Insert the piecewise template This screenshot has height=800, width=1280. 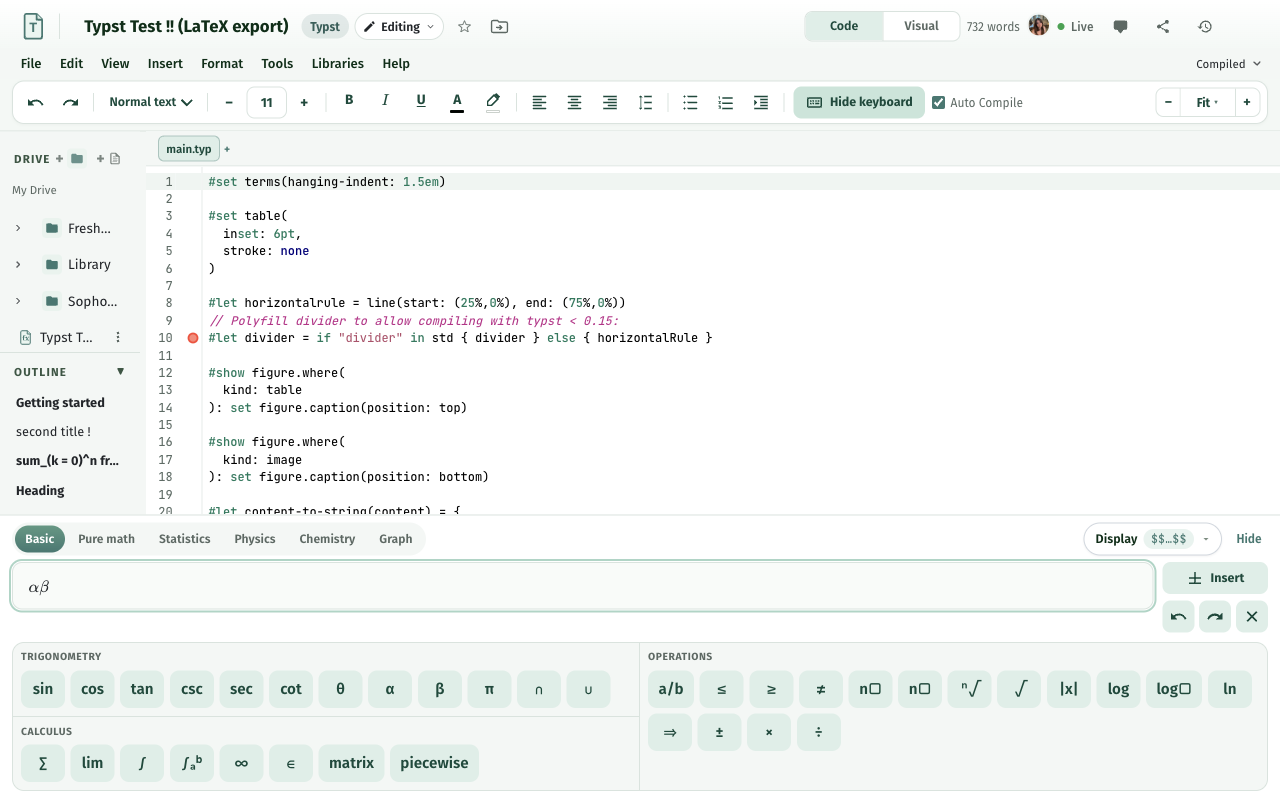coord(435,763)
